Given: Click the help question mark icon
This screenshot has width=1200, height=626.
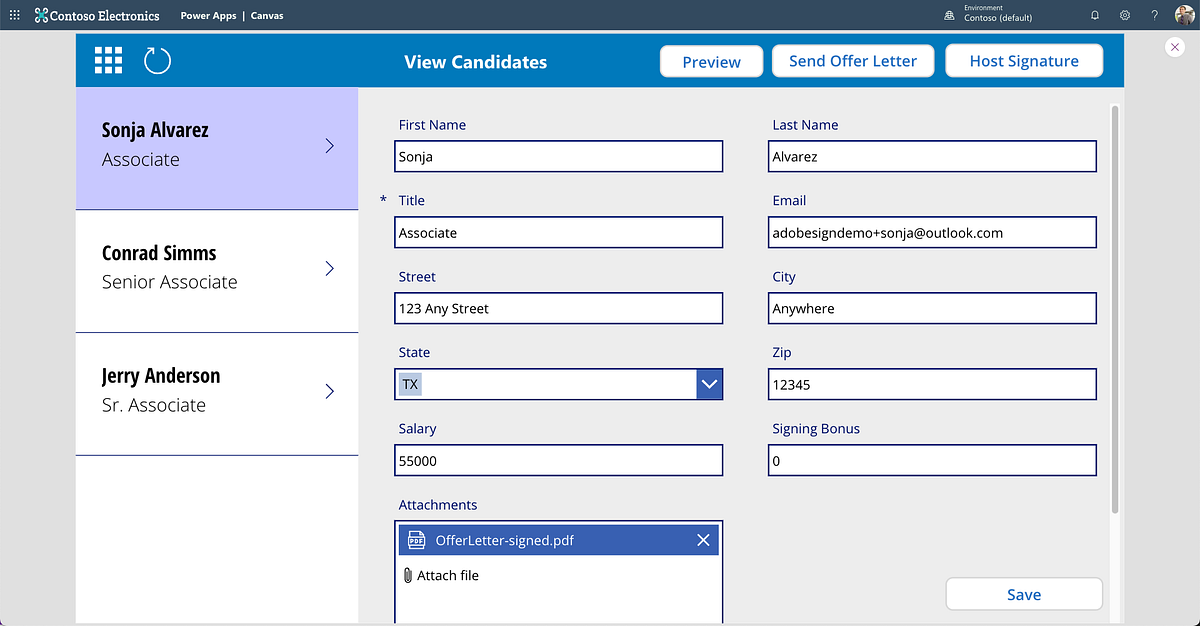Looking at the screenshot, I should pos(1154,15).
